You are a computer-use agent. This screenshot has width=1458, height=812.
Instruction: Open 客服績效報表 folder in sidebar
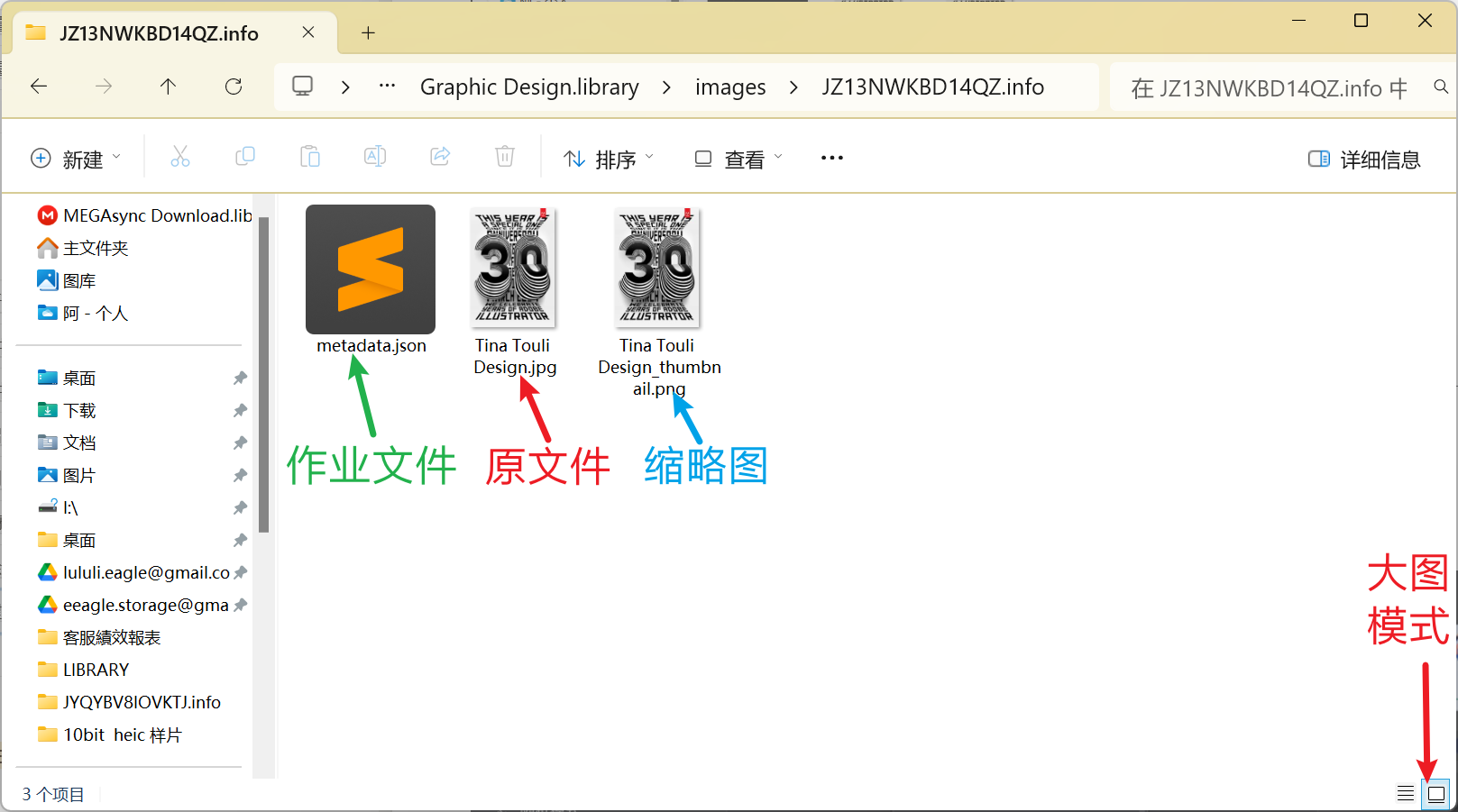[99, 637]
